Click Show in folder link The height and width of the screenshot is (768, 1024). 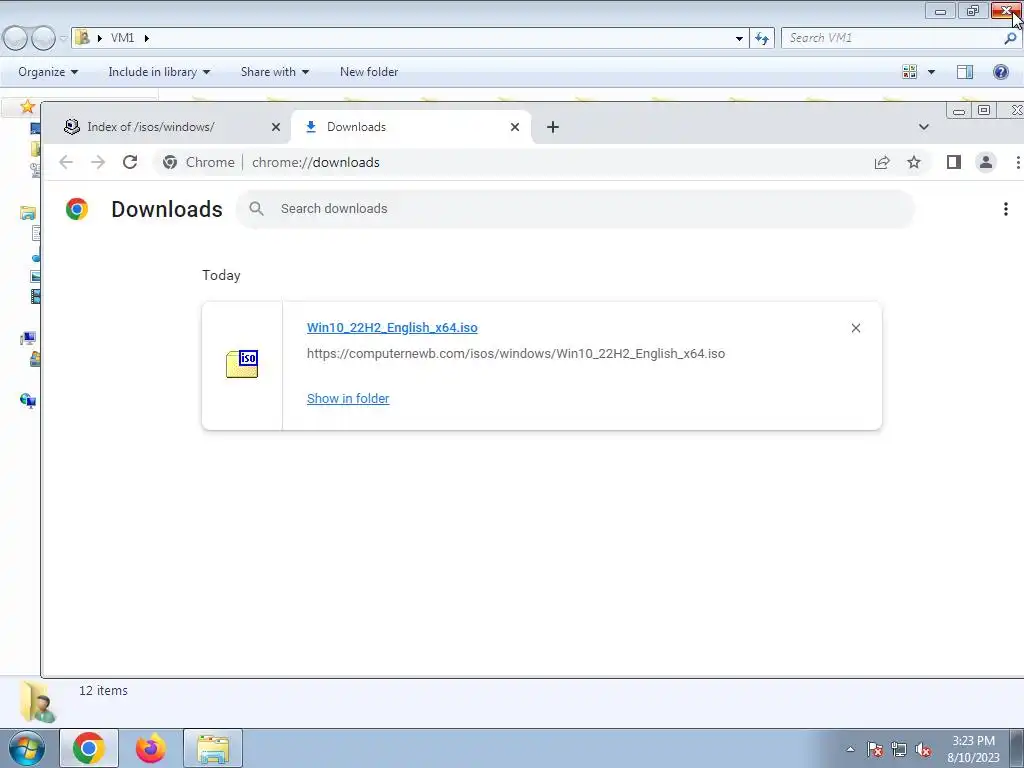348,398
